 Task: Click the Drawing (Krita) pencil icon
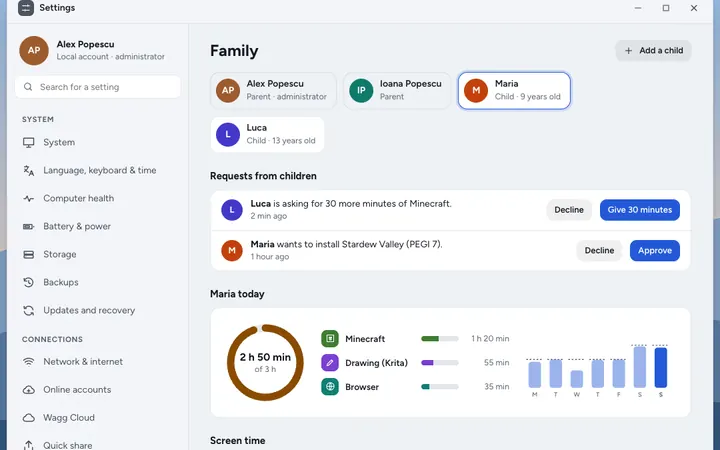pos(330,363)
